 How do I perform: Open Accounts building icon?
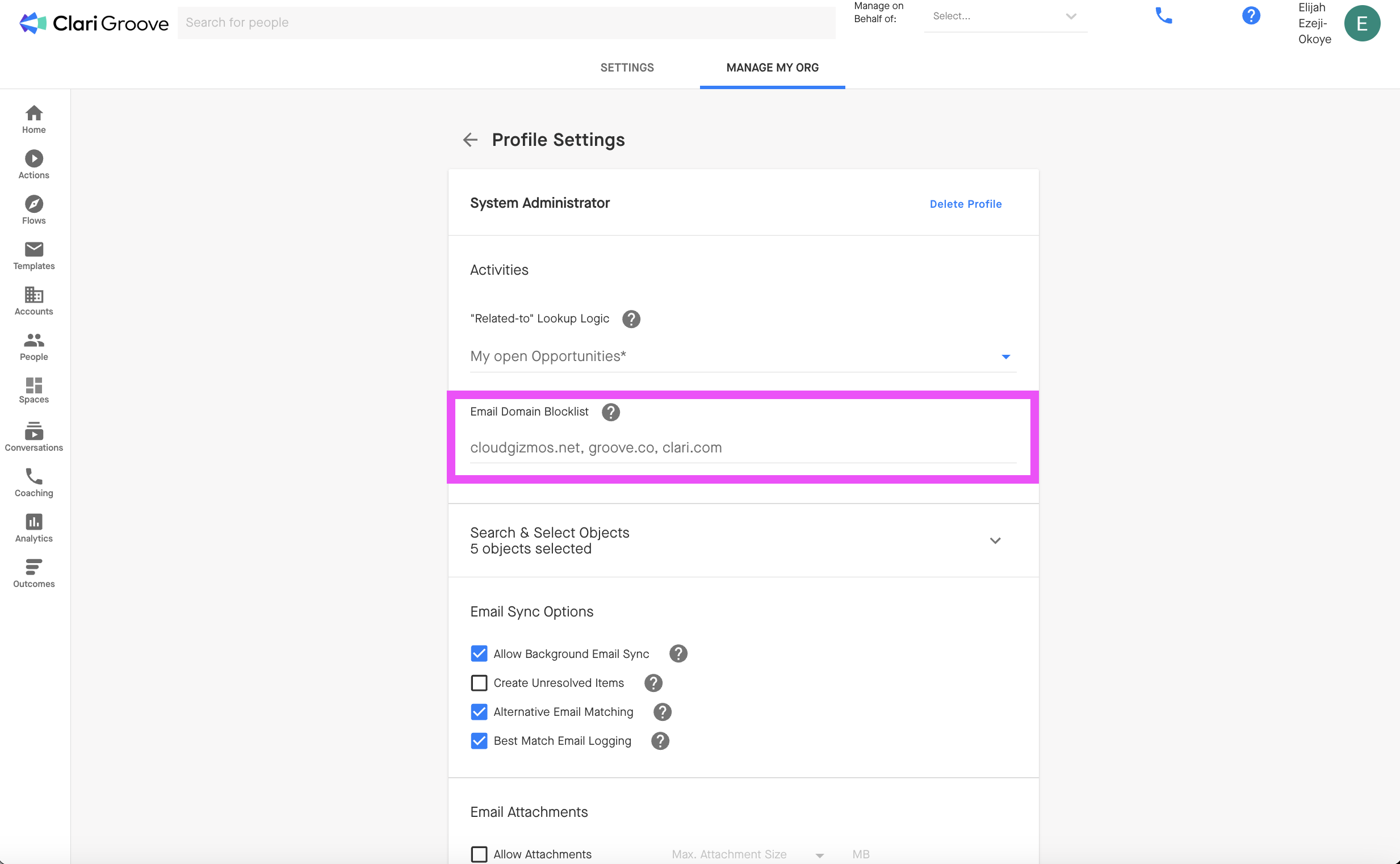(x=33, y=295)
